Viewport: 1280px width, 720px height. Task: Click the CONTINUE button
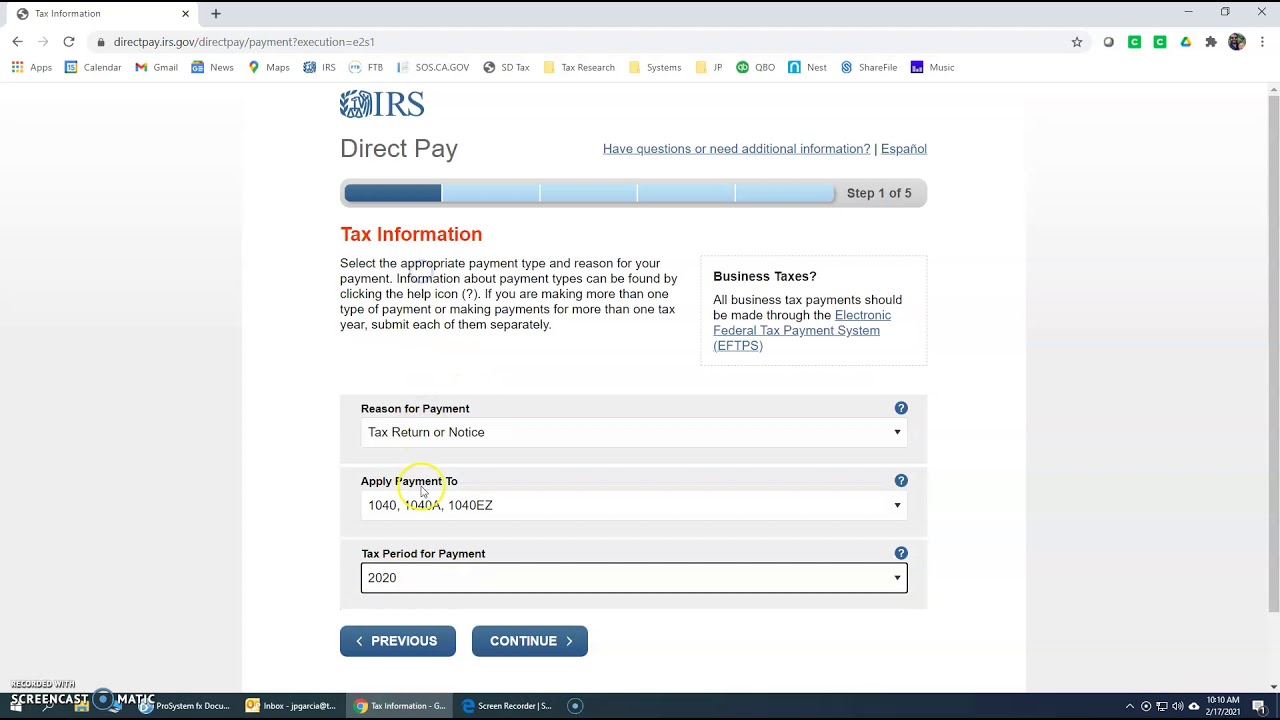[x=530, y=641]
